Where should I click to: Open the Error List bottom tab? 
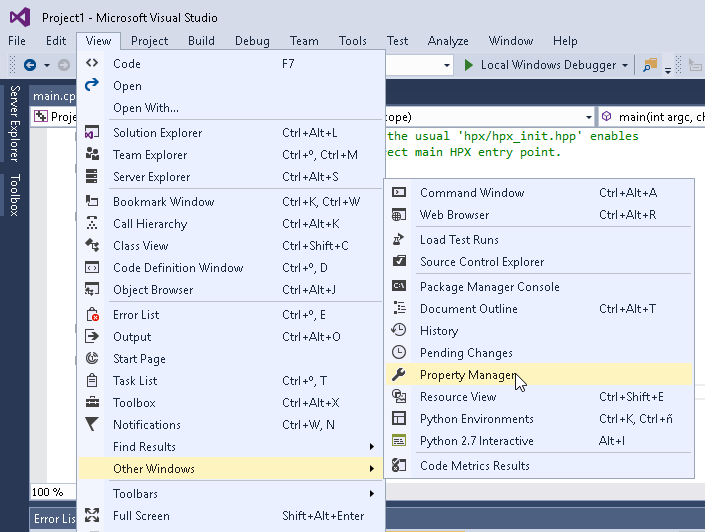coord(54,519)
